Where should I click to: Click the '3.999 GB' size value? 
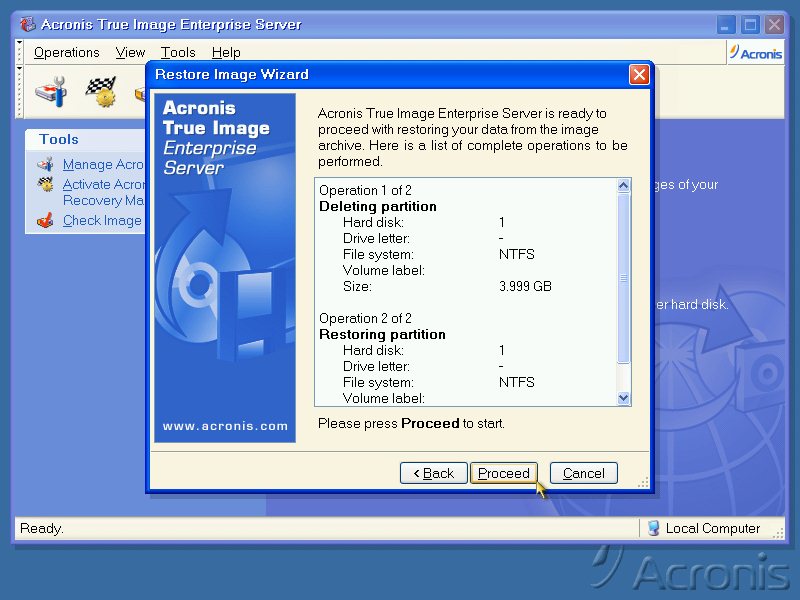click(x=525, y=286)
